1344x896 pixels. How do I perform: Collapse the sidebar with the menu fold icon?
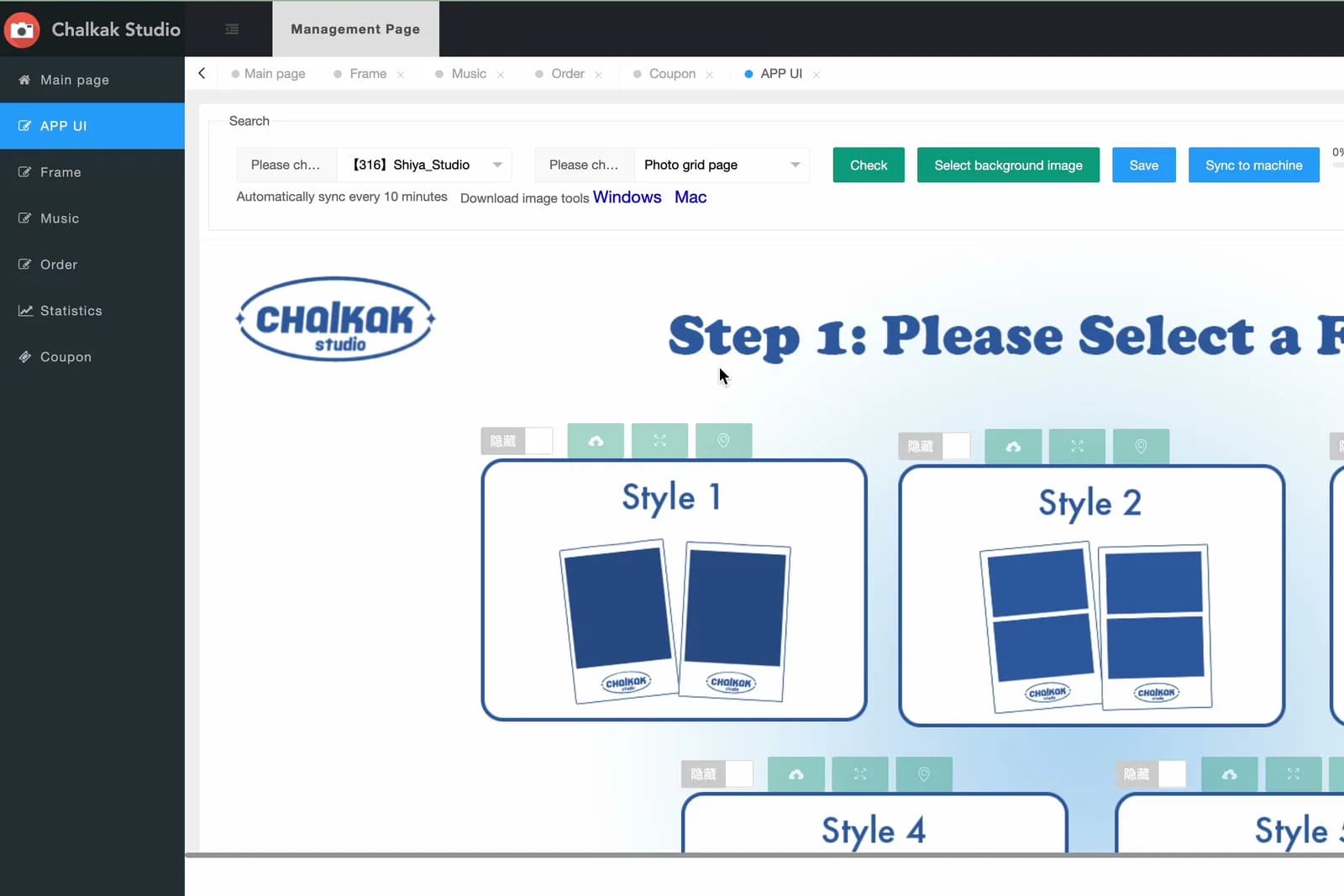[x=232, y=29]
